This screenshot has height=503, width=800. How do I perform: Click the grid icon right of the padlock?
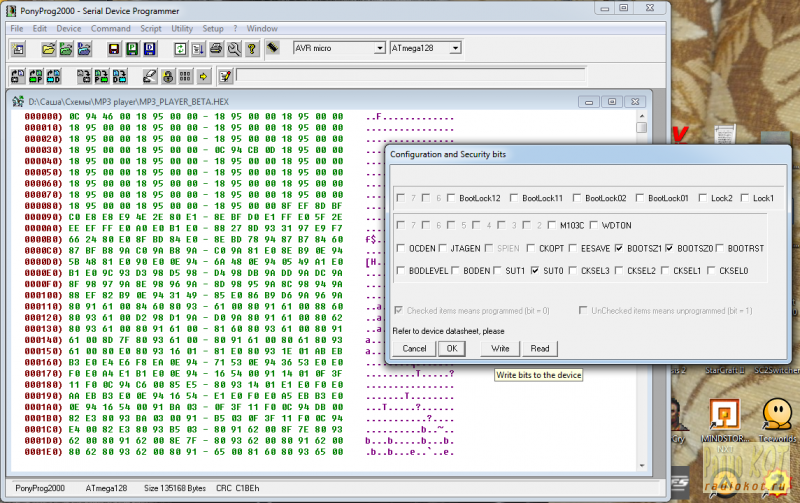(x=185, y=77)
